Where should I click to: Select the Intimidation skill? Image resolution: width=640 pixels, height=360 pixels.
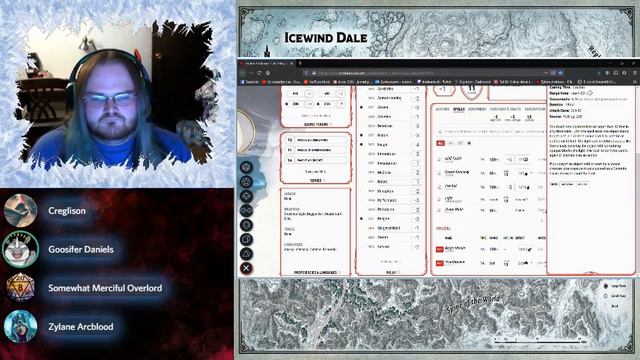pos(387,154)
